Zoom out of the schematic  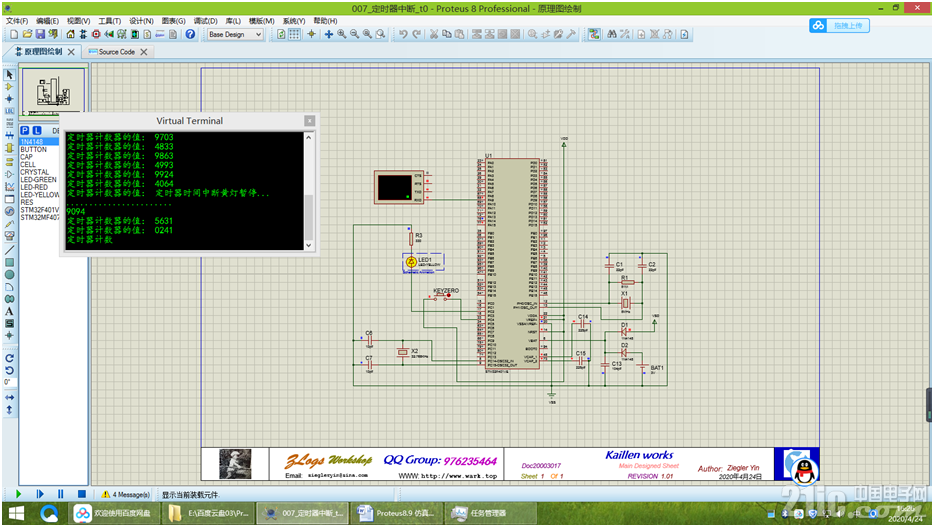[x=355, y=35]
